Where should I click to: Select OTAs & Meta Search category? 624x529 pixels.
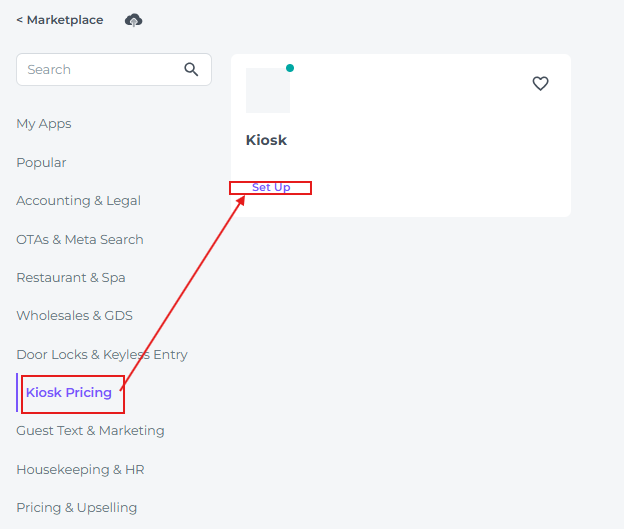click(80, 239)
